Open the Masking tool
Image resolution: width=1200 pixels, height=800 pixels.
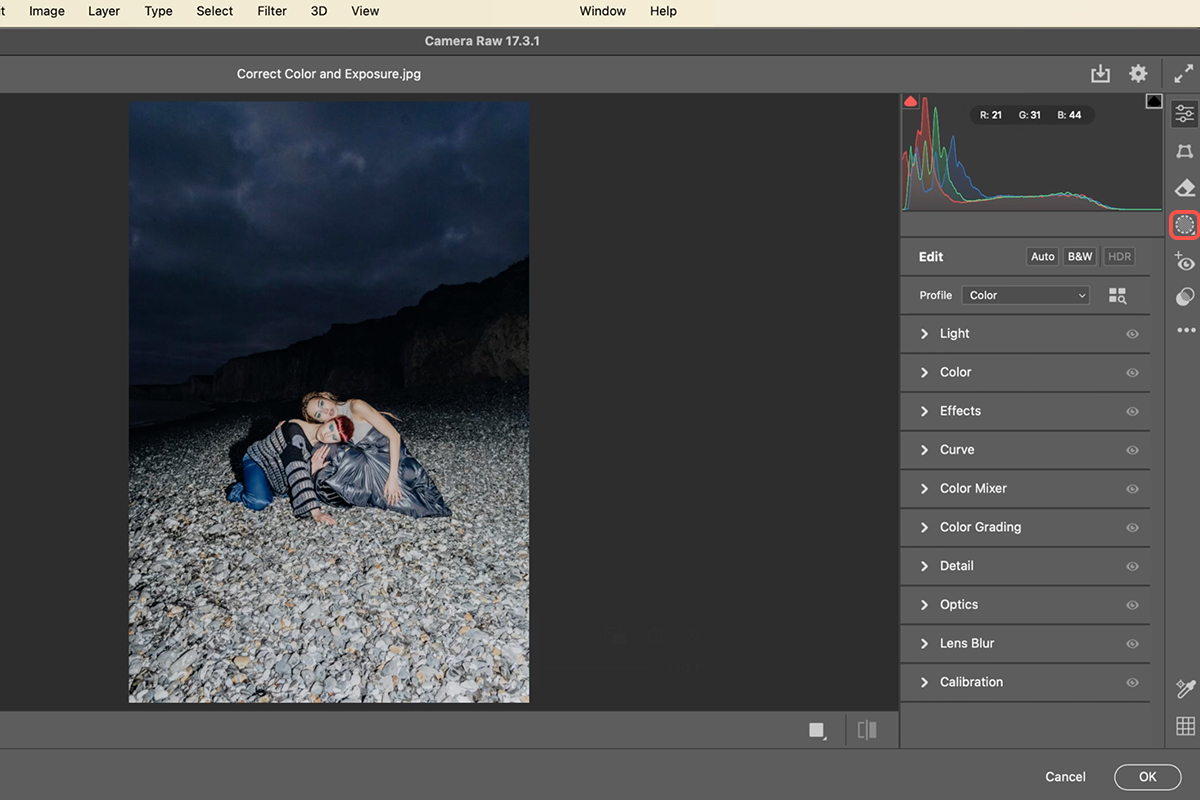point(1185,225)
